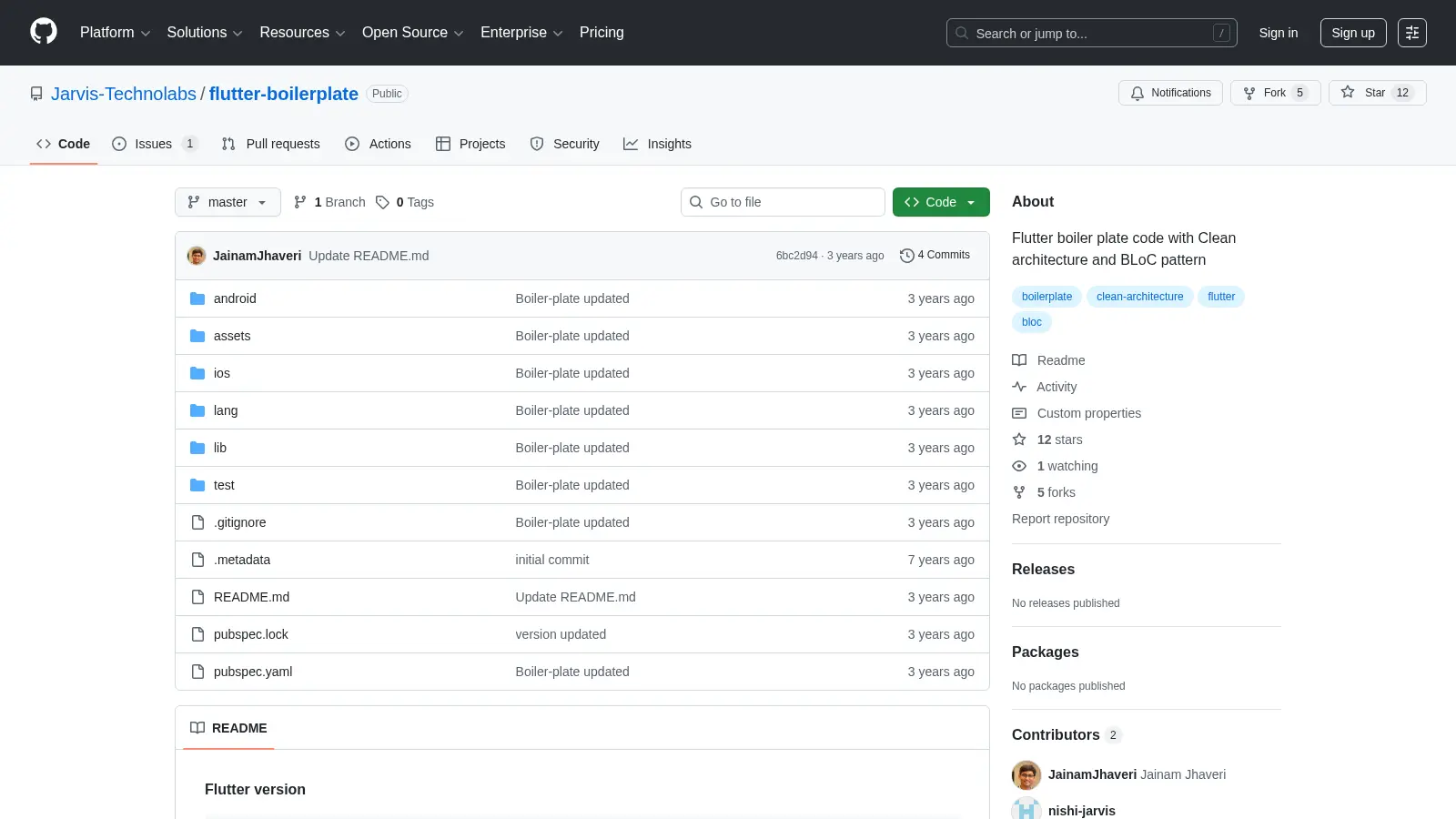Click the Custom properties note icon
The width and height of the screenshot is (1456, 819).
click(1019, 413)
